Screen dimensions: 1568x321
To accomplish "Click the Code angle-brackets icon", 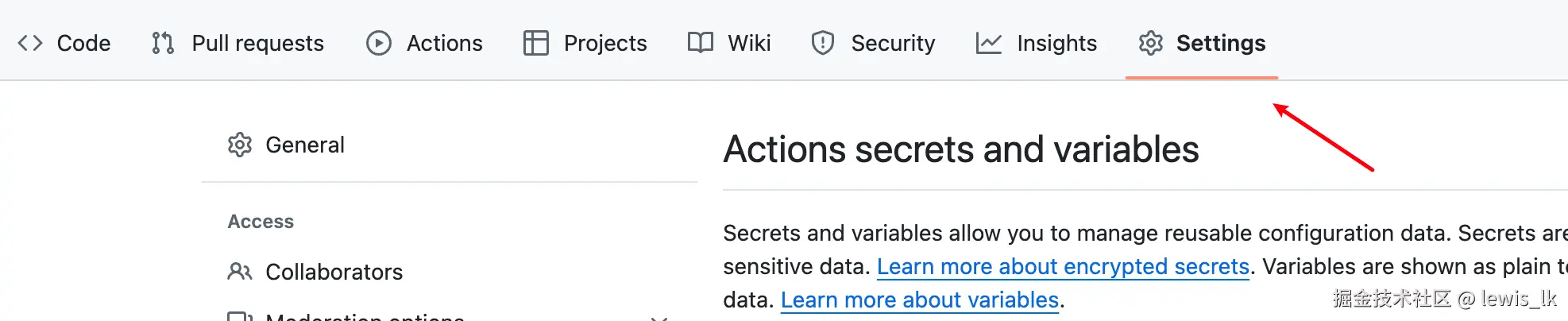I will coord(30,43).
